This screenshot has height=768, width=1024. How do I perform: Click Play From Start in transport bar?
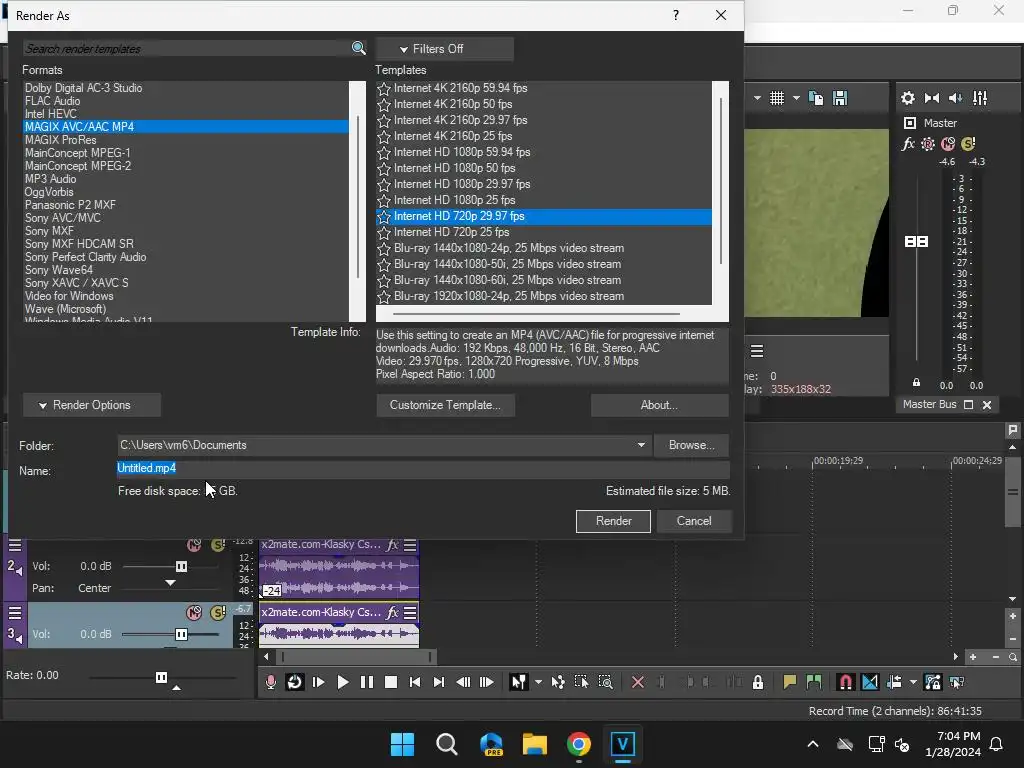tap(319, 682)
